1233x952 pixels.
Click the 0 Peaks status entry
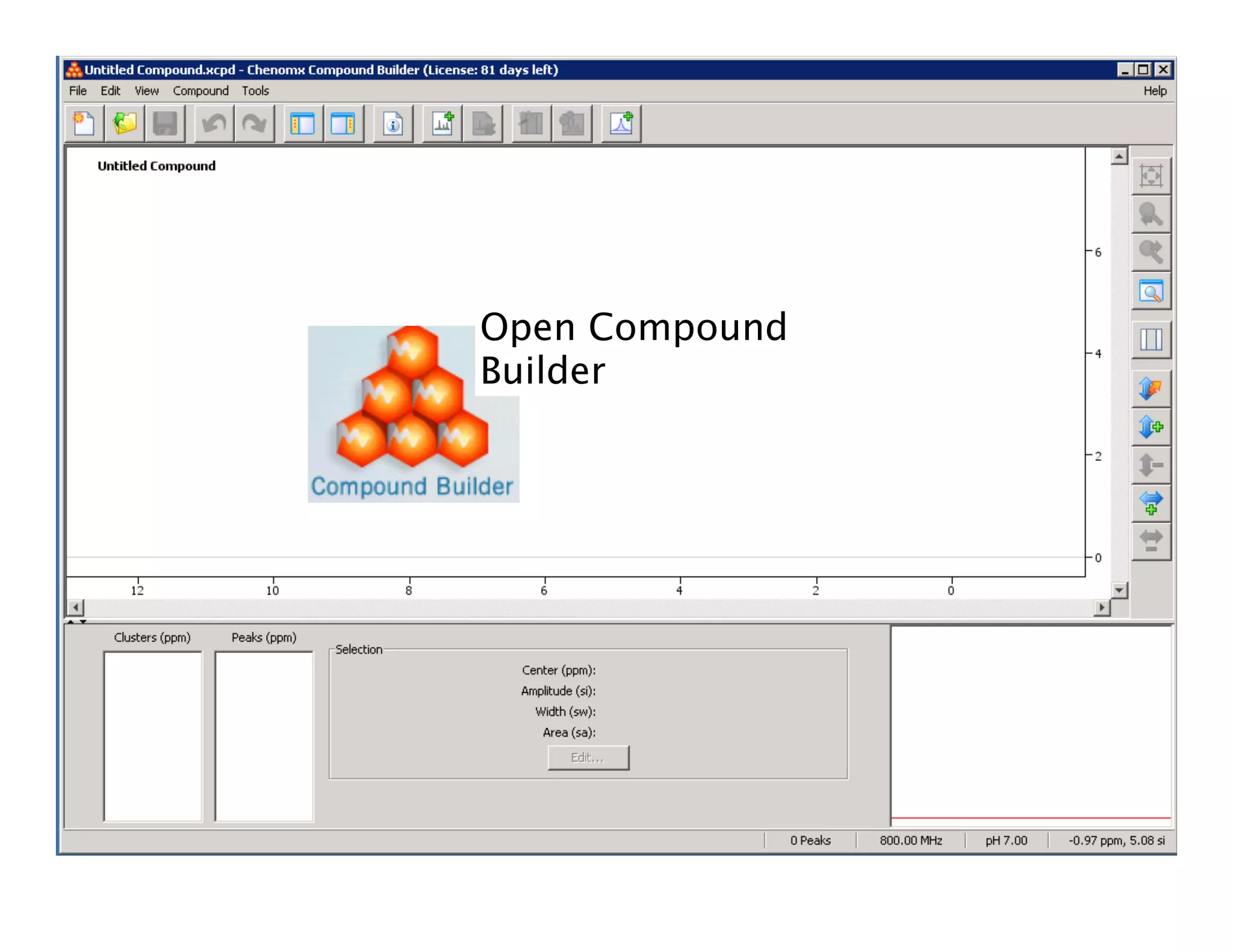[x=810, y=840]
